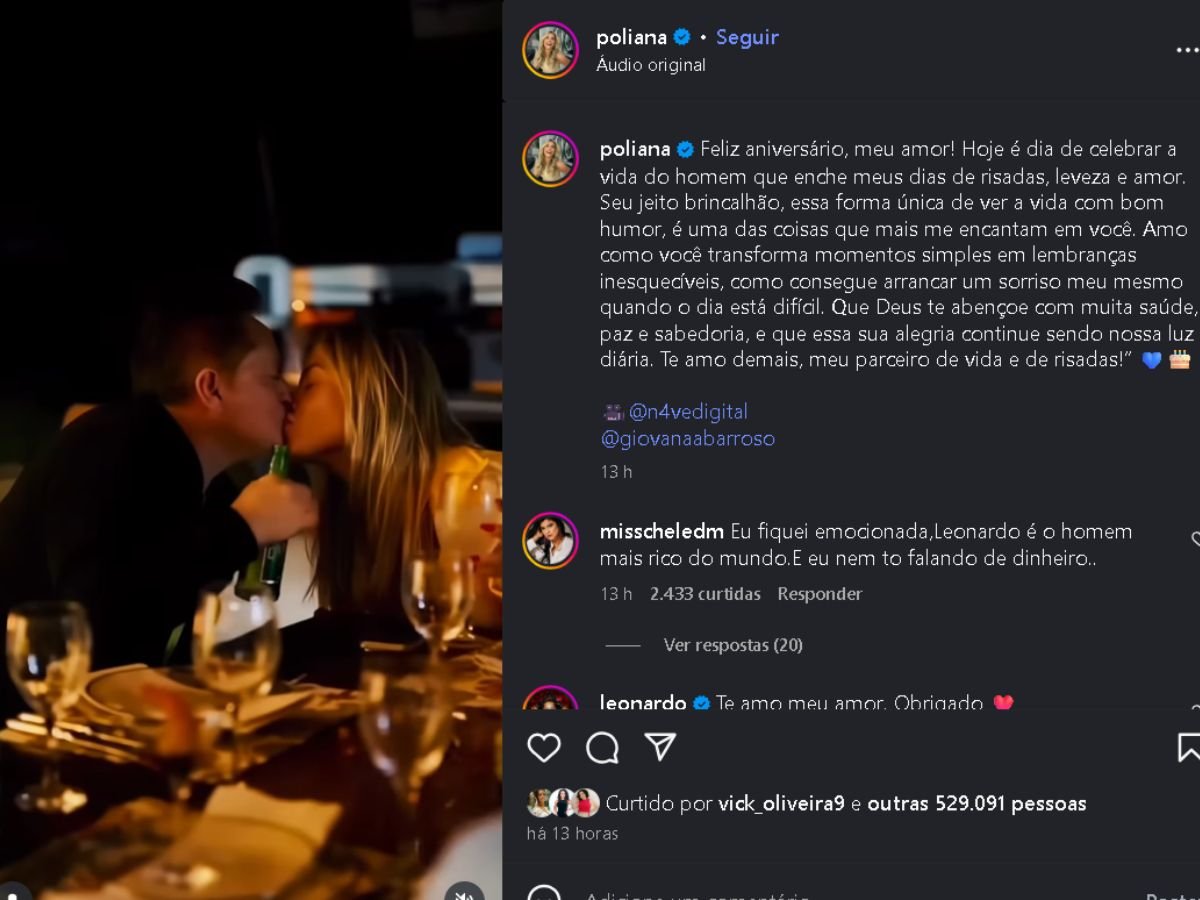Viewport: 1200px width, 900px height.
Task: Click misscheledm's avatar in the comments
Action: point(550,541)
